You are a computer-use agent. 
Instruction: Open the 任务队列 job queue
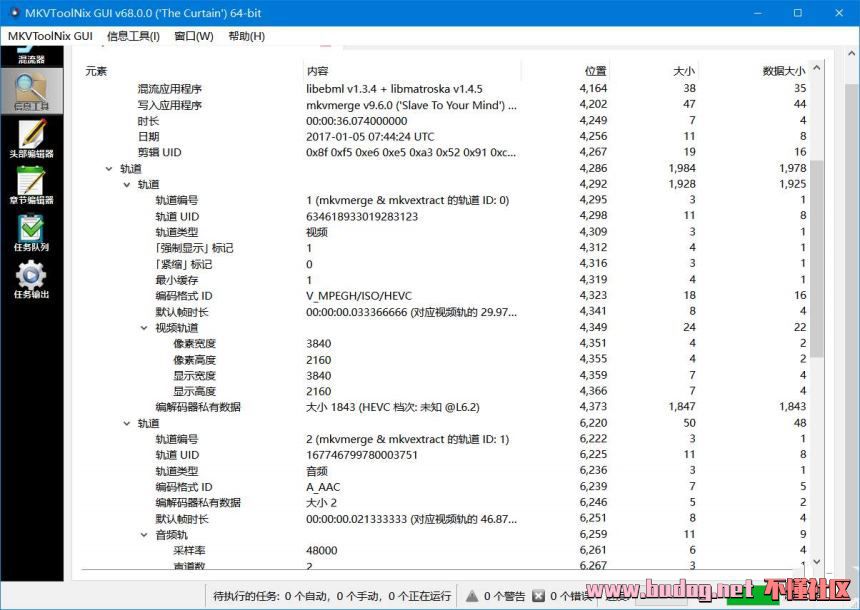click(31, 232)
